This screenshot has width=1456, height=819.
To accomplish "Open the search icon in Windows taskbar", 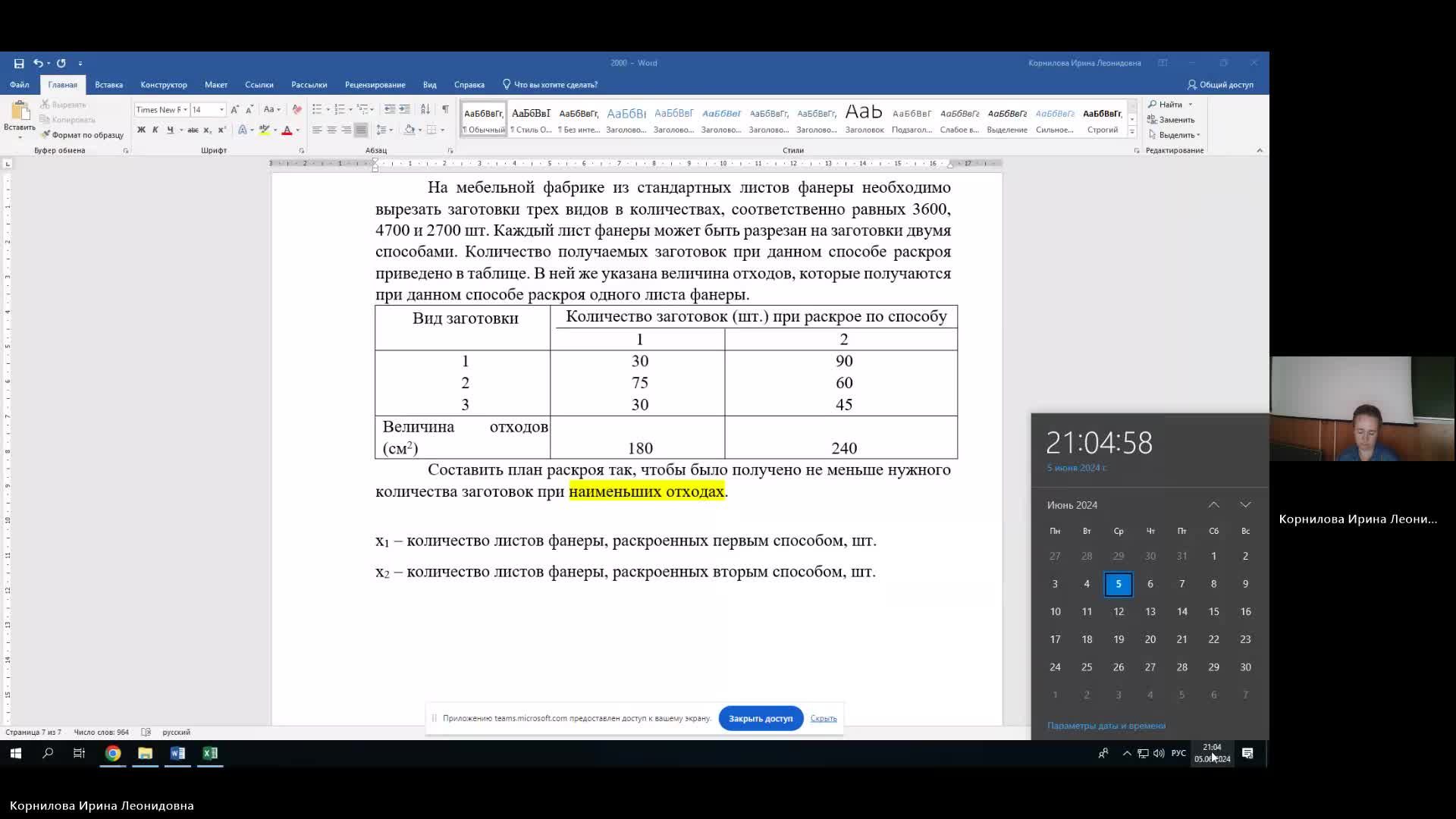I will 48,753.
